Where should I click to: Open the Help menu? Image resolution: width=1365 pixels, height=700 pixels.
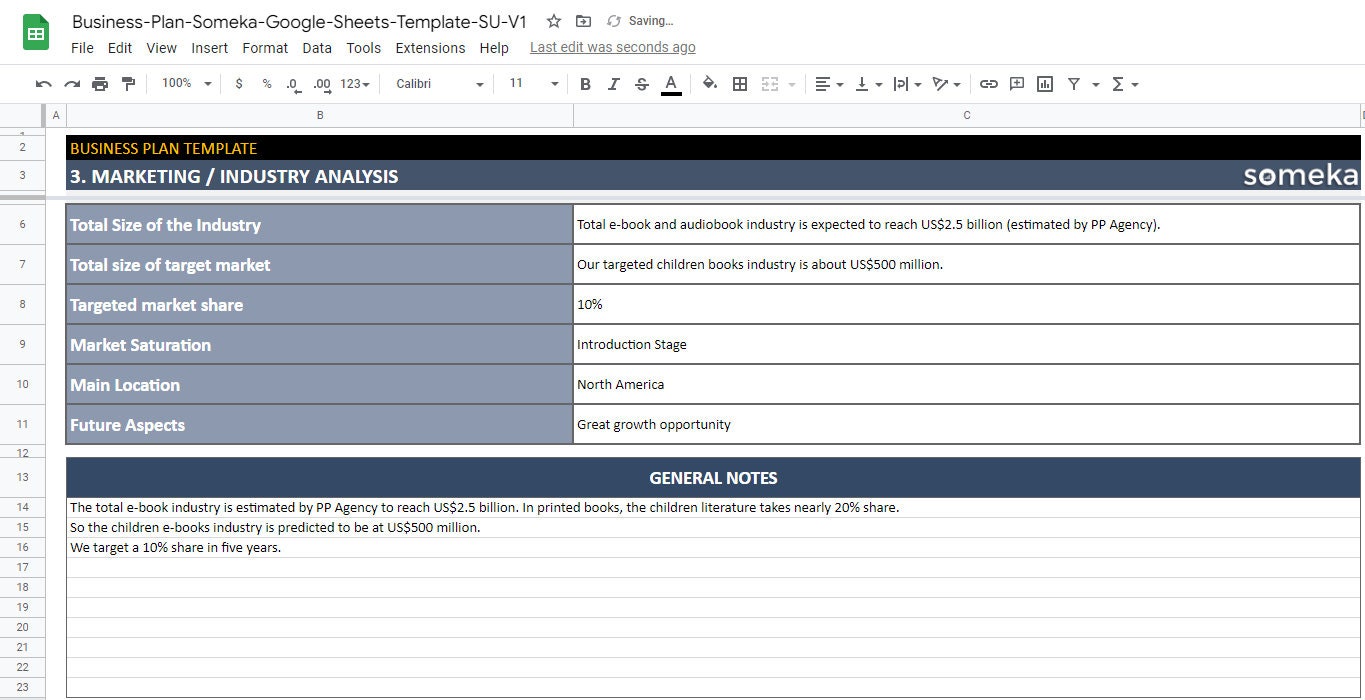[494, 48]
